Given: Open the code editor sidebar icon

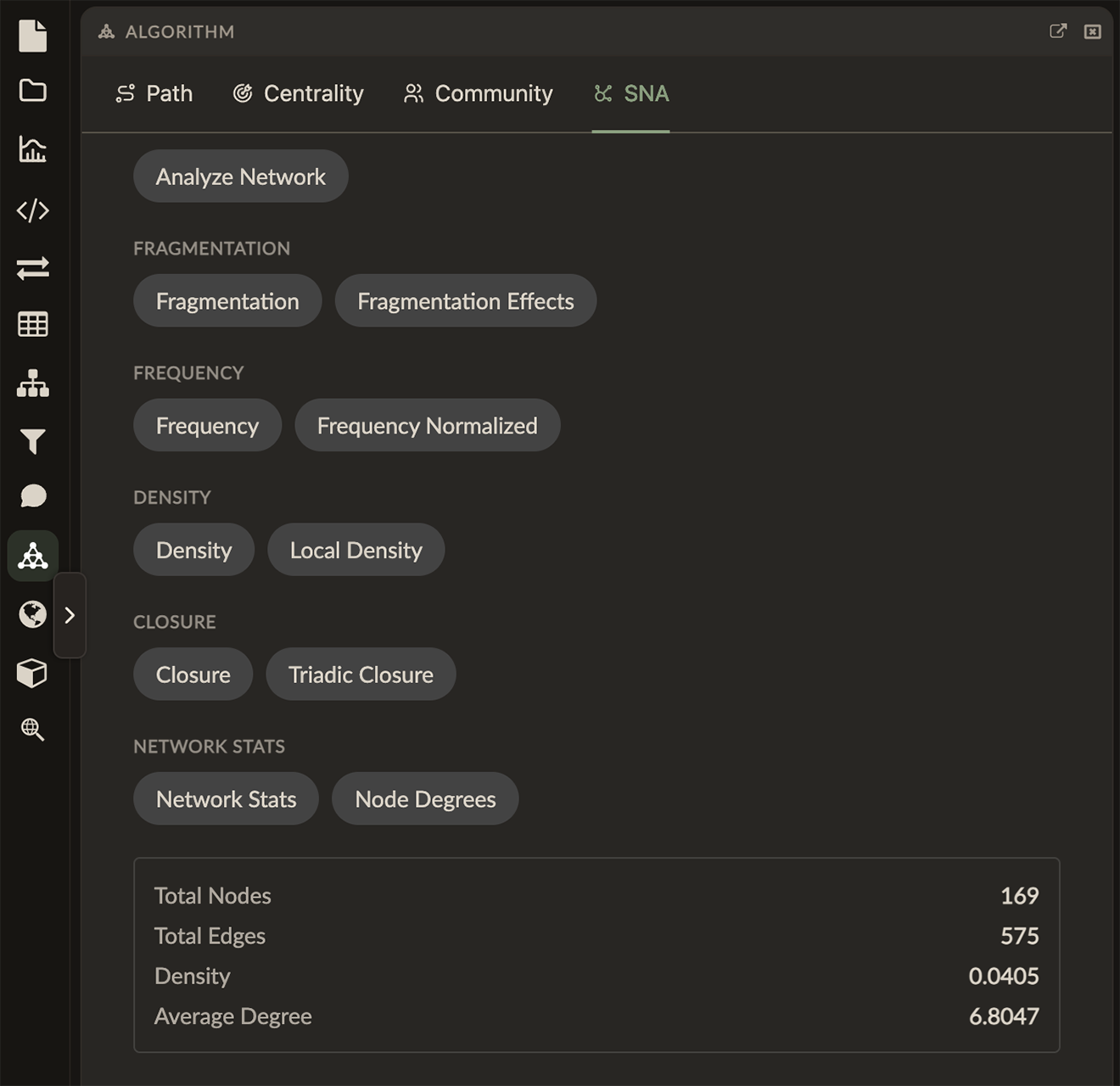Looking at the screenshot, I should [32, 210].
